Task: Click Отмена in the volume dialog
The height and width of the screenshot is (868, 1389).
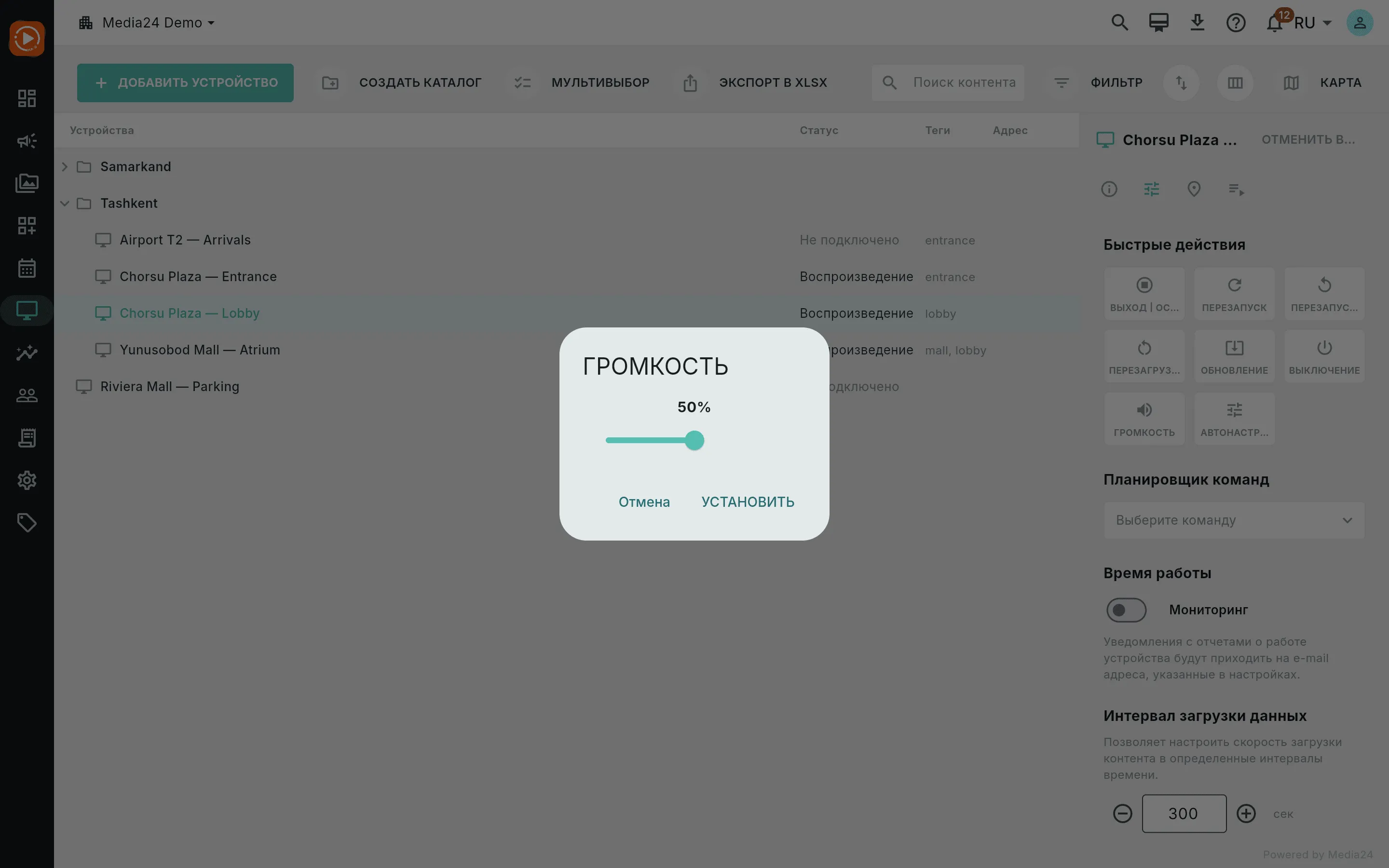Action: coord(644,502)
